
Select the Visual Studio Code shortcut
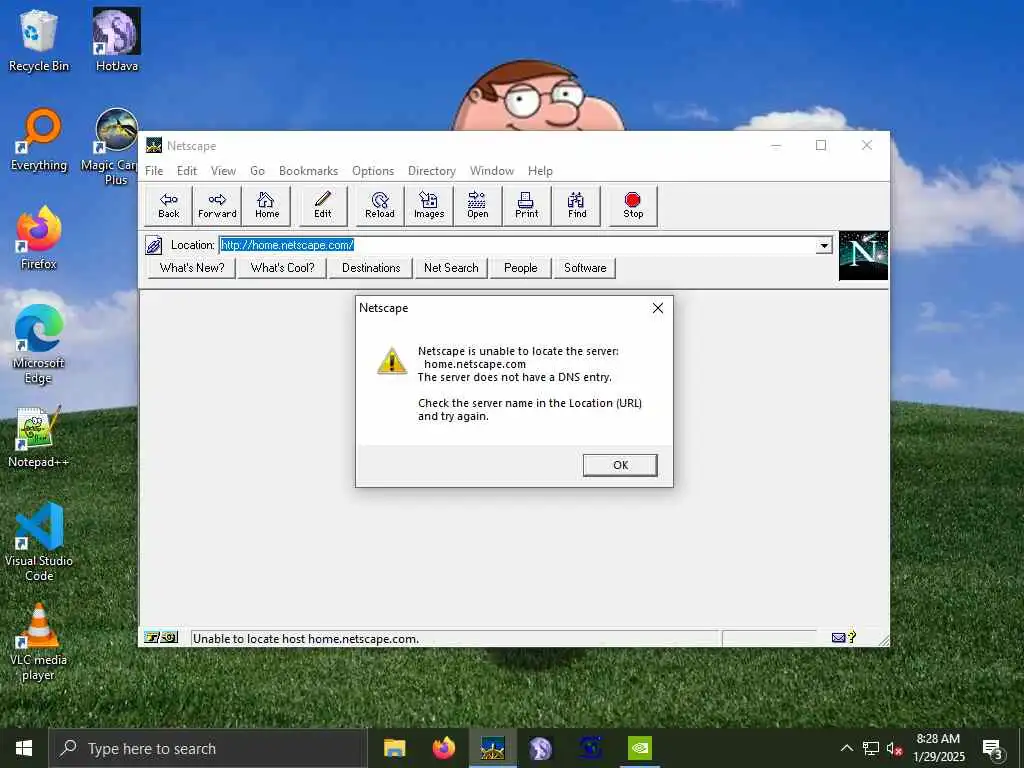[x=39, y=542]
